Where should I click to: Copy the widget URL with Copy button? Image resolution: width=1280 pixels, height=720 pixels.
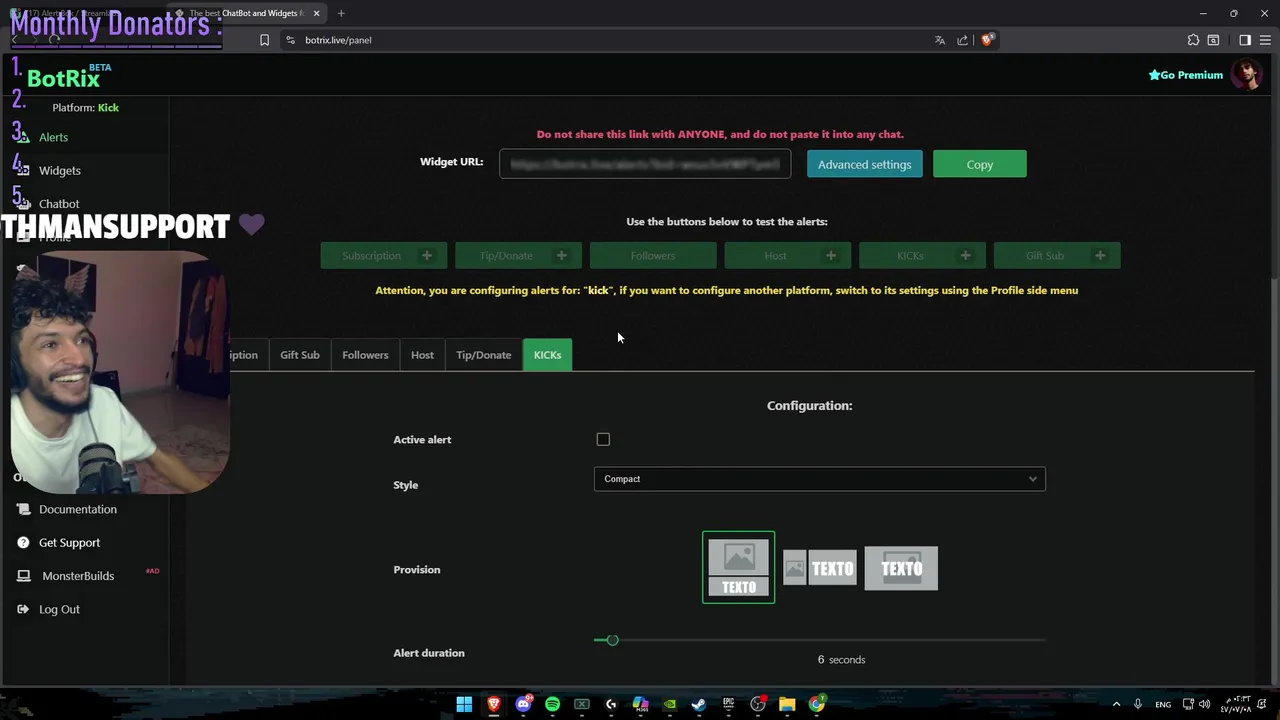point(980,164)
